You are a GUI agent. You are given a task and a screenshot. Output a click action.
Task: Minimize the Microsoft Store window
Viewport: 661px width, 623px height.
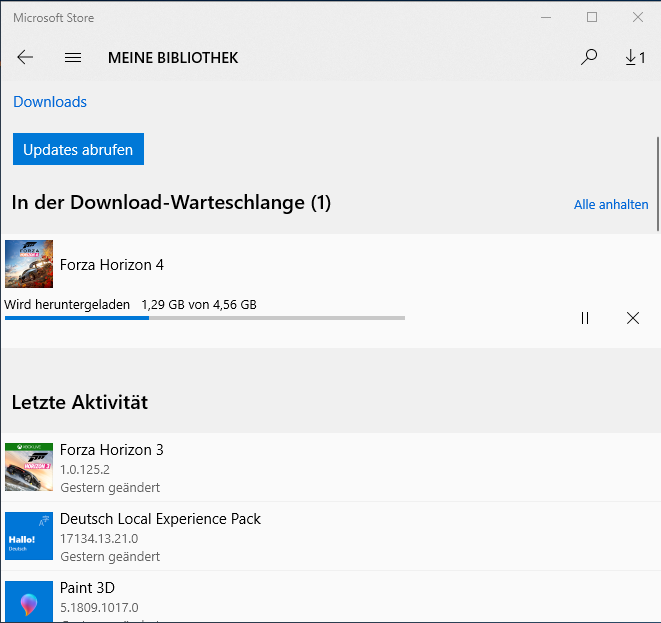pyautogui.click(x=546, y=17)
